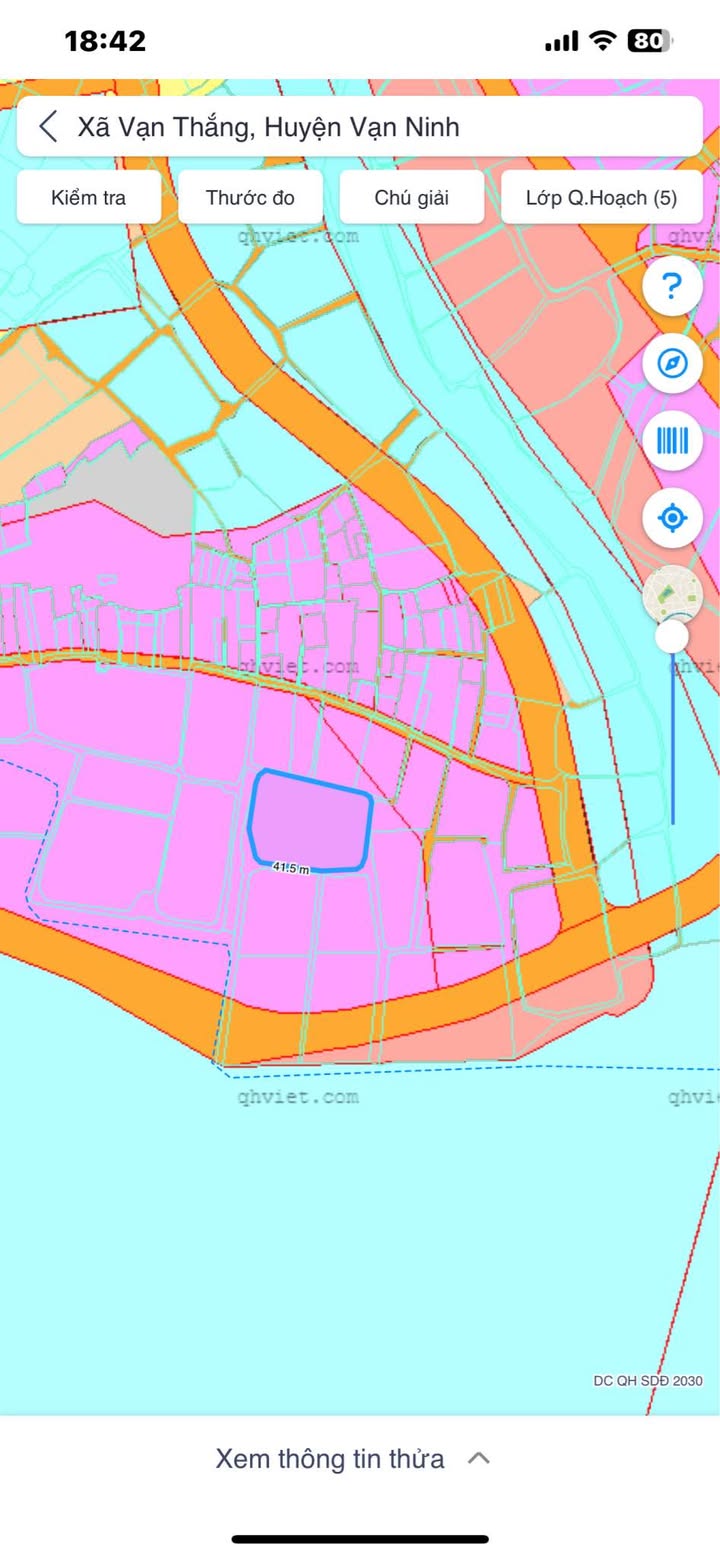Image resolution: width=720 pixels, height=1557 pixels.
Task: Tap the cellular signal bars icon
Action: tap(561, 42)
